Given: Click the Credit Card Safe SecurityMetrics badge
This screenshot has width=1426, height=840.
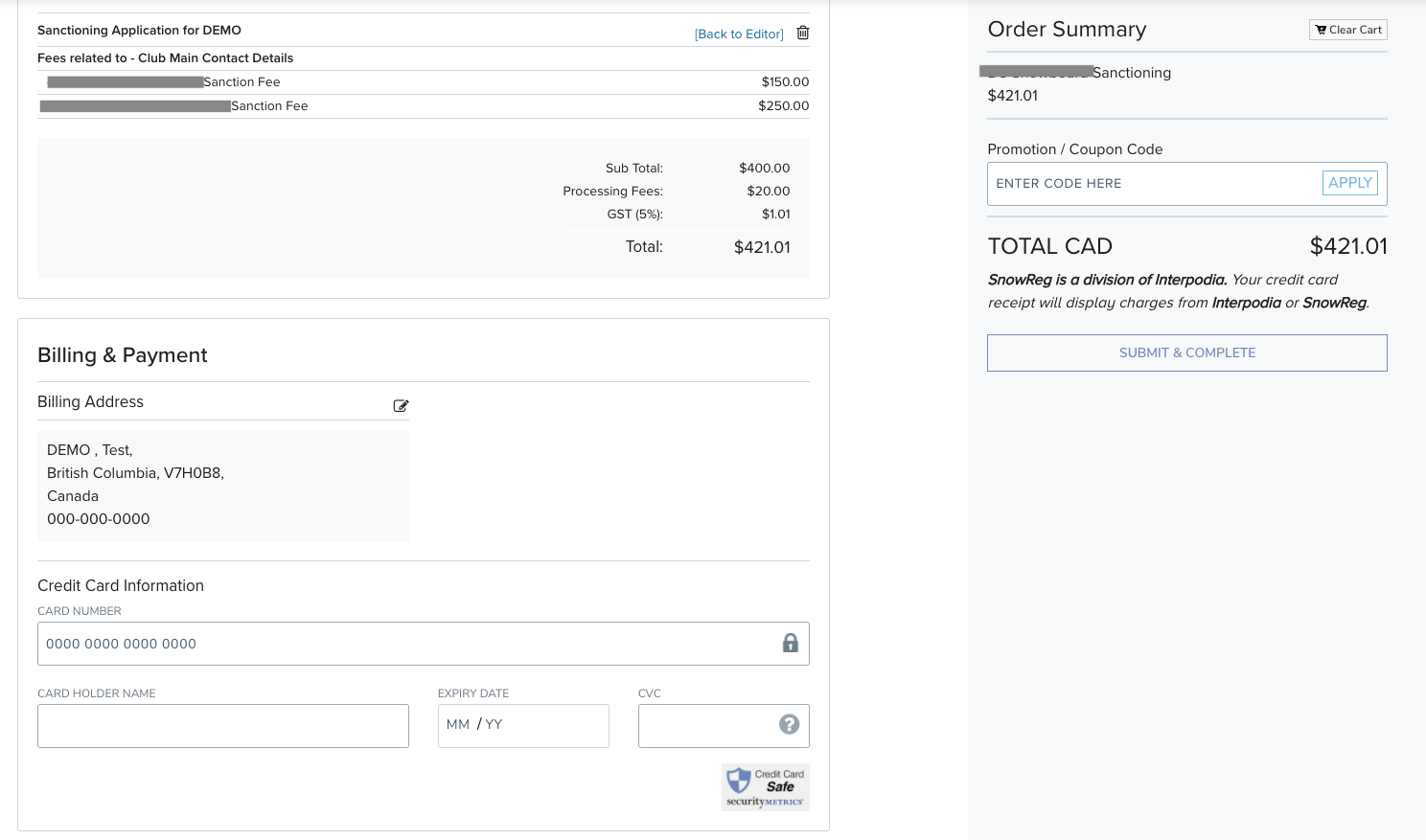Looking at the screenshot, I should coord(765,787).
